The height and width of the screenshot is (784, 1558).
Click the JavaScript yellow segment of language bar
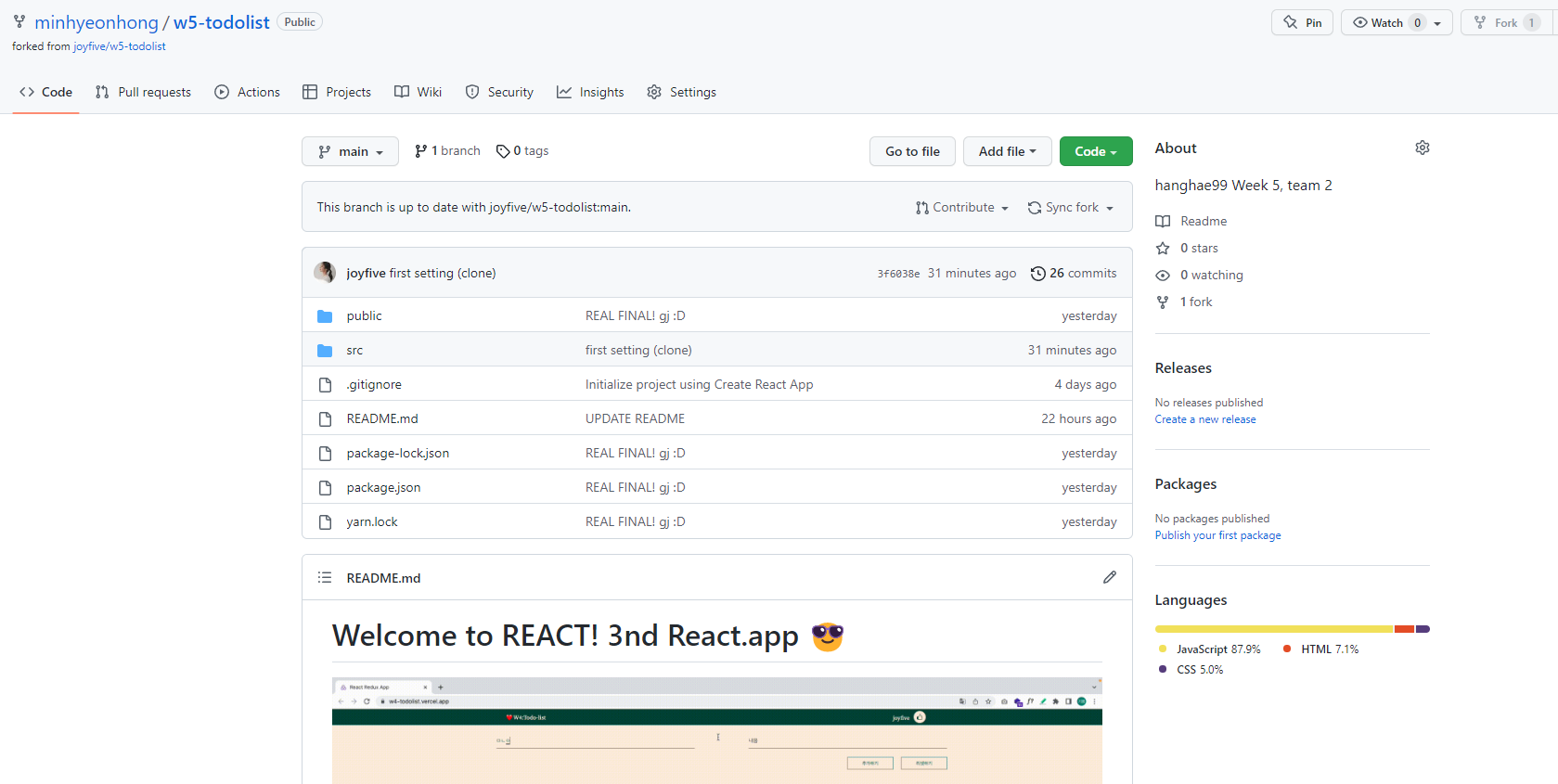coord(1274,629)
